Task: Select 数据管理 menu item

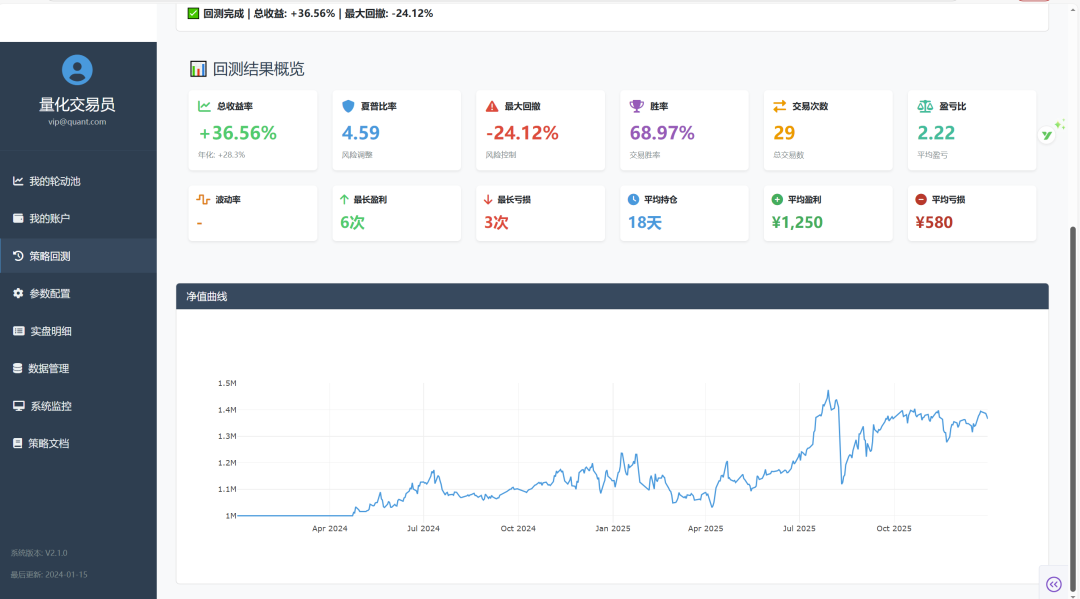Action: coord(48,369)
